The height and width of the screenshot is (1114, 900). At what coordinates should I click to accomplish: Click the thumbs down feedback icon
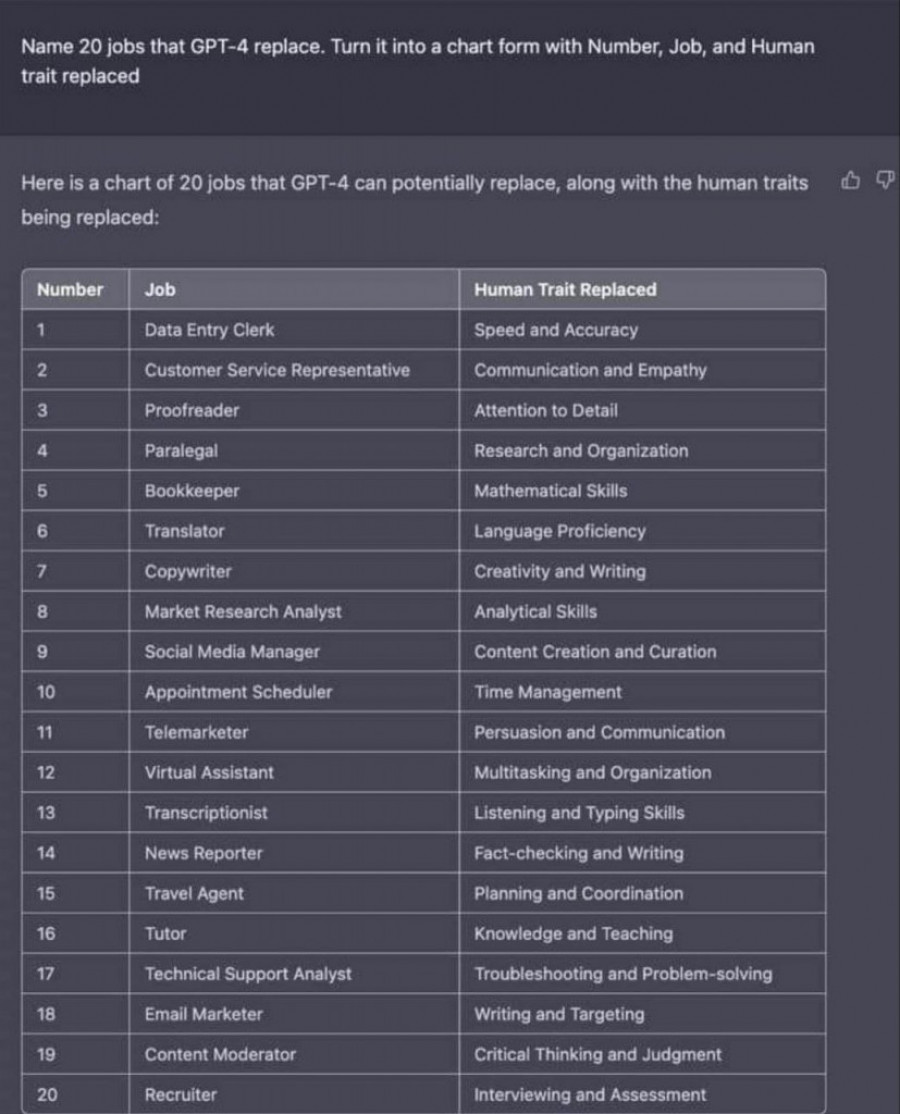click(884, 181)
